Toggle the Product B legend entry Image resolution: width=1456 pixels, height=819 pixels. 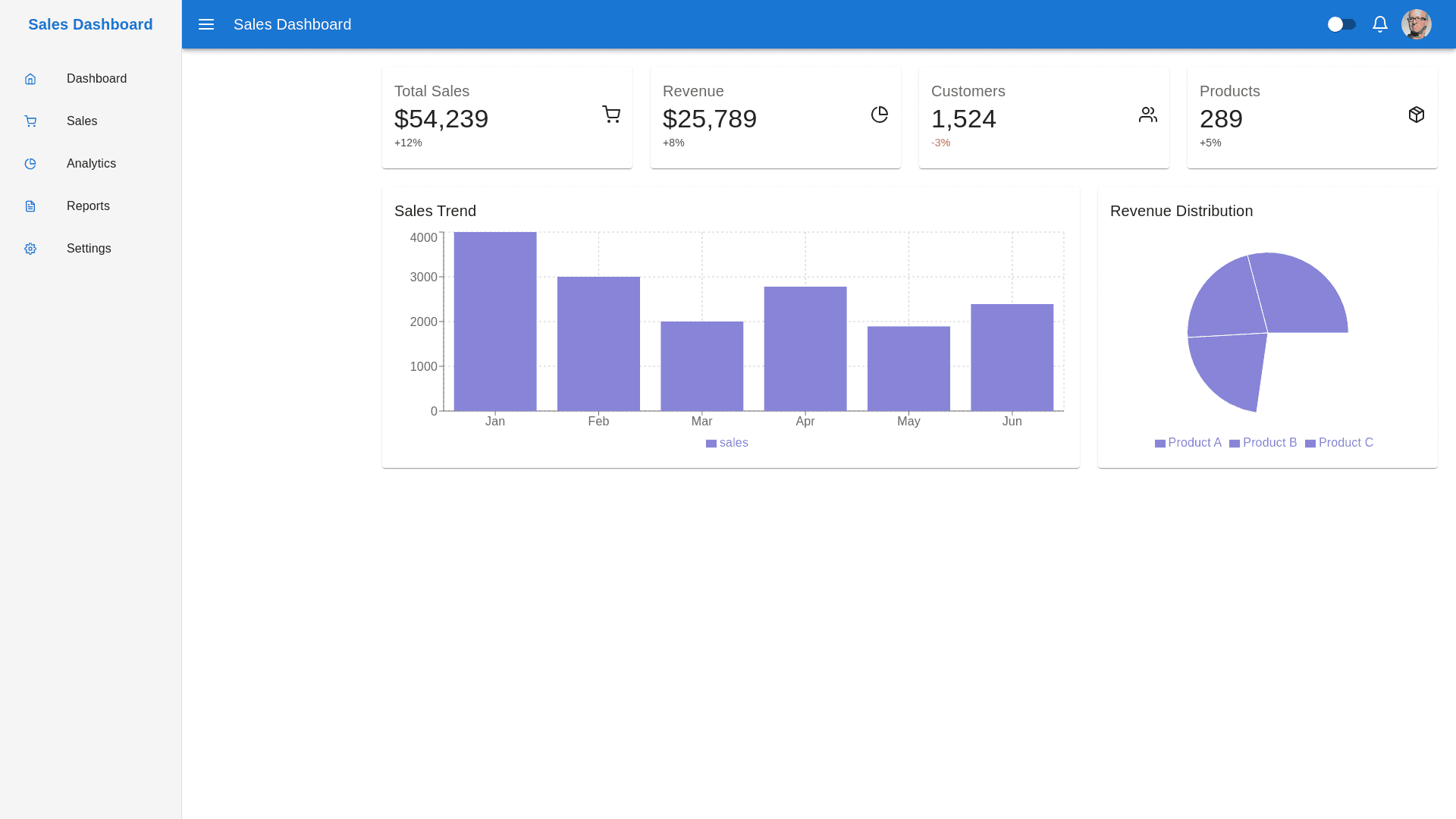point(1263,443)
